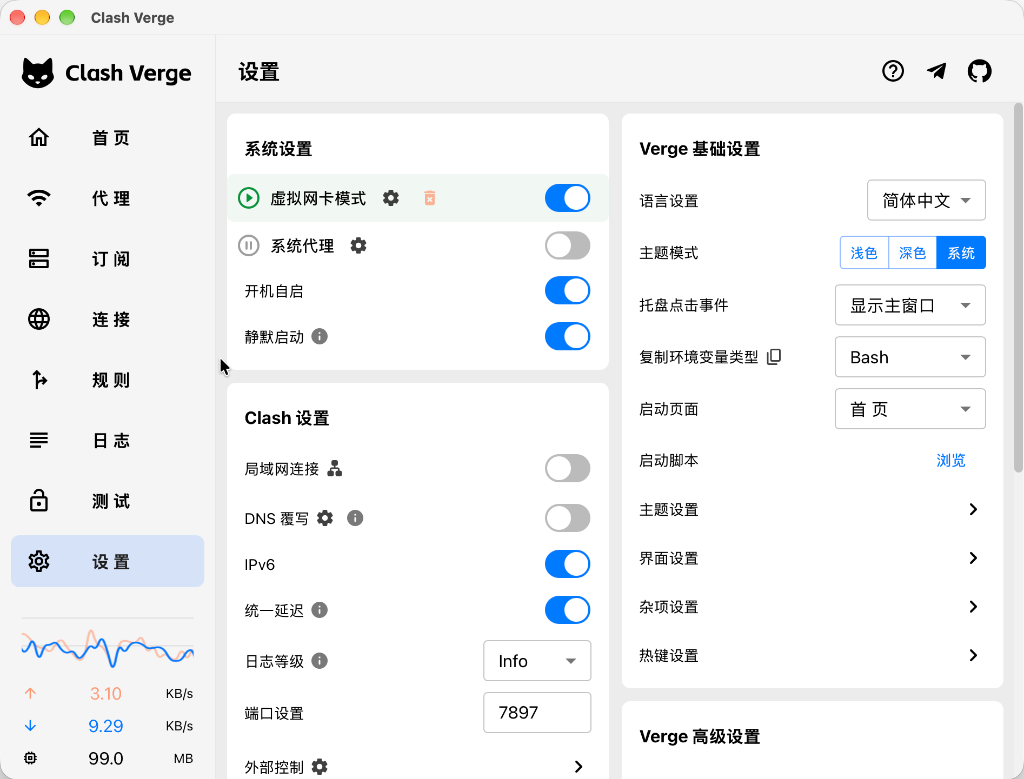Screen dimensions: 1024x779
Task: Open DNS 覆写 gear settings
Action: click(325, 518)
